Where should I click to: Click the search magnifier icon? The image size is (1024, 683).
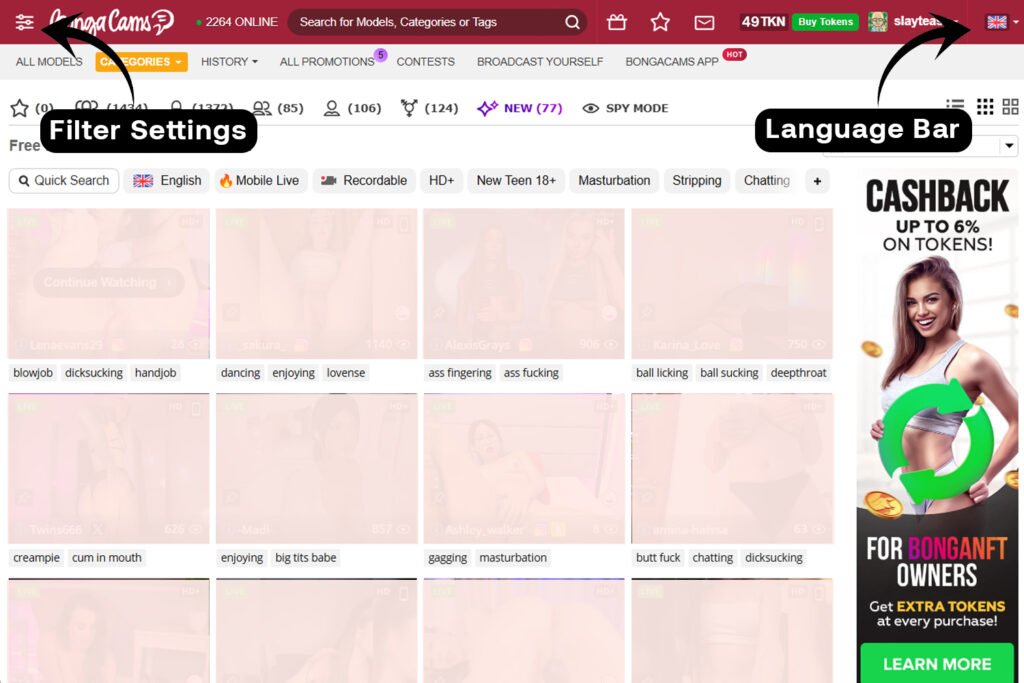[572, 22]
